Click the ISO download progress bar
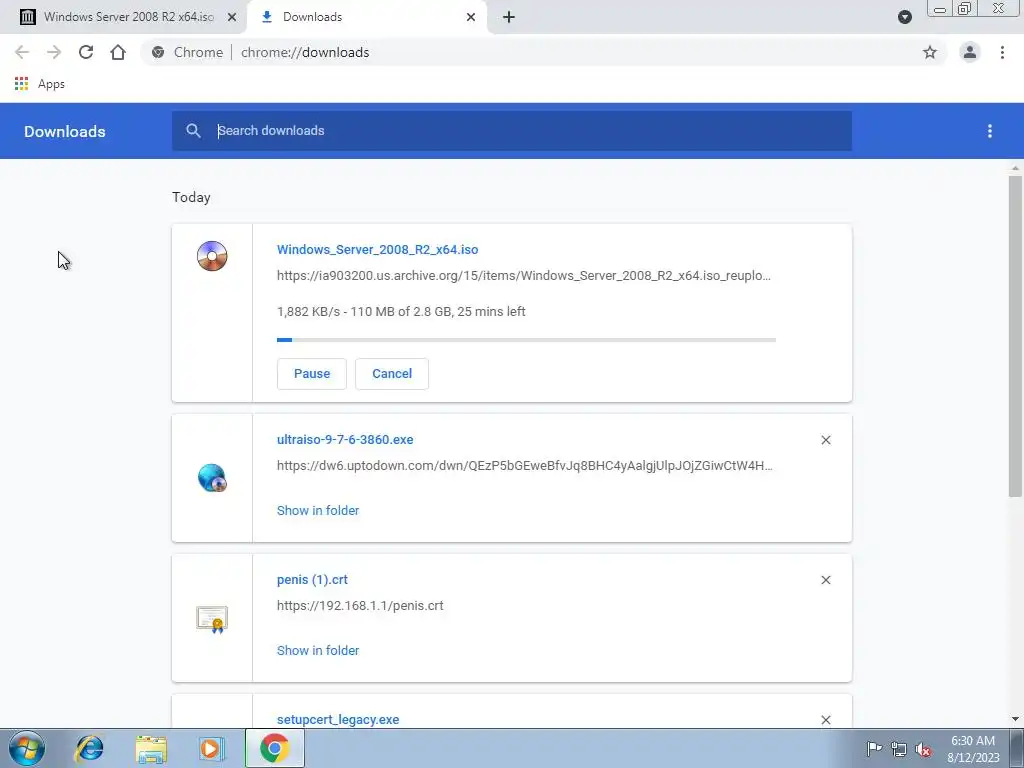The height and width of the screenshot is (768, 1024). pos(526,340)
